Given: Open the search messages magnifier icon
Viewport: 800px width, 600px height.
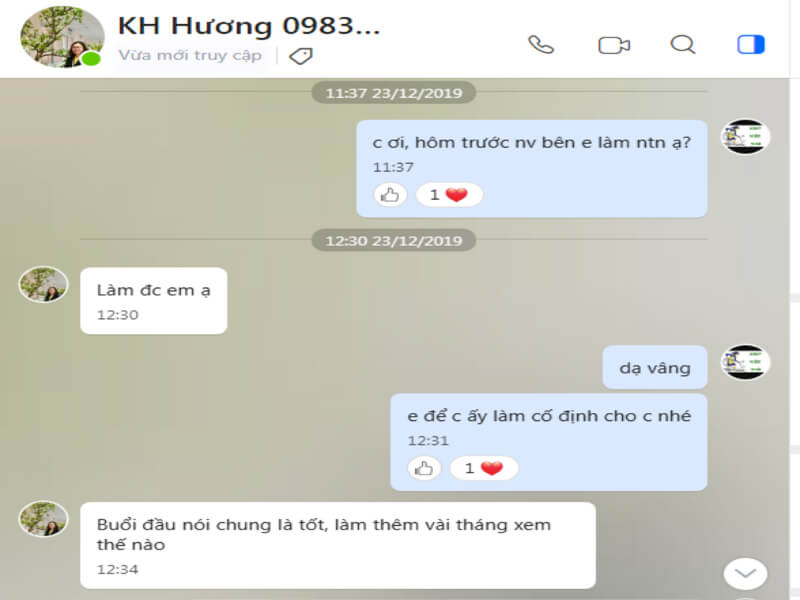Looking at the screenshot, I should pyautogui.click(x=683, y=44).
